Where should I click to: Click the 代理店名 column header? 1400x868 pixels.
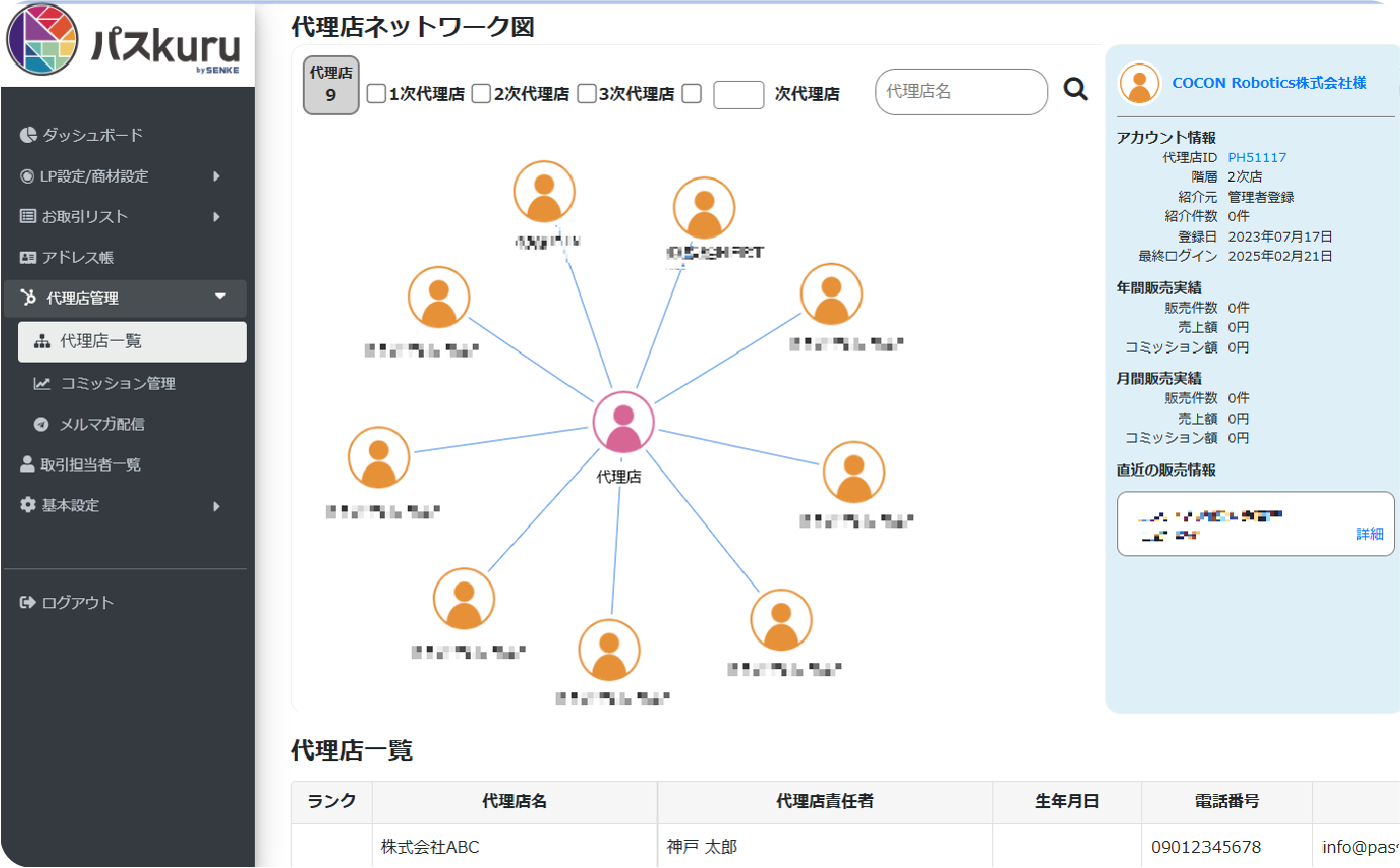point(515,802)
